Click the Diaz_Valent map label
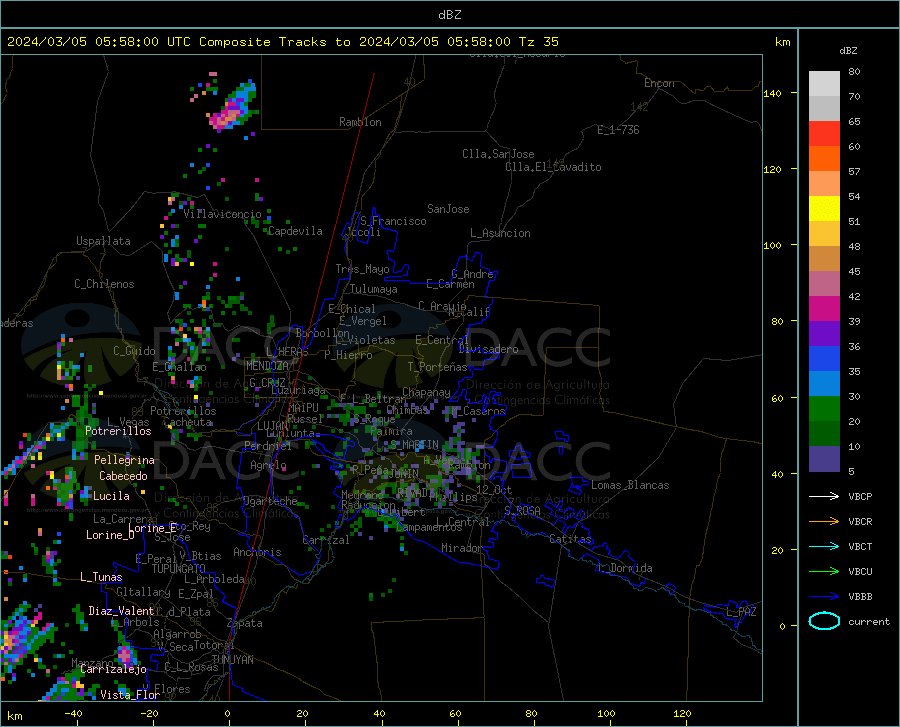Image resolution: width=900 pixels, height=727 pixels. click(x=121, y=611)
